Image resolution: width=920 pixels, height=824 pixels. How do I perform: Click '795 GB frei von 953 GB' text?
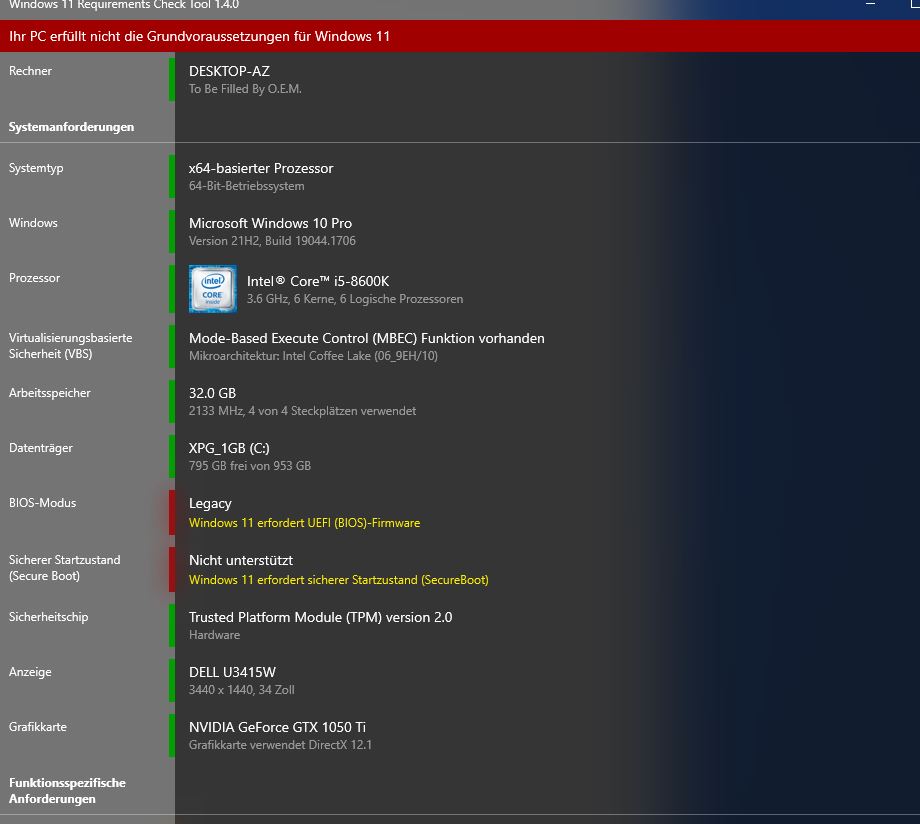[x=250, y=466]
